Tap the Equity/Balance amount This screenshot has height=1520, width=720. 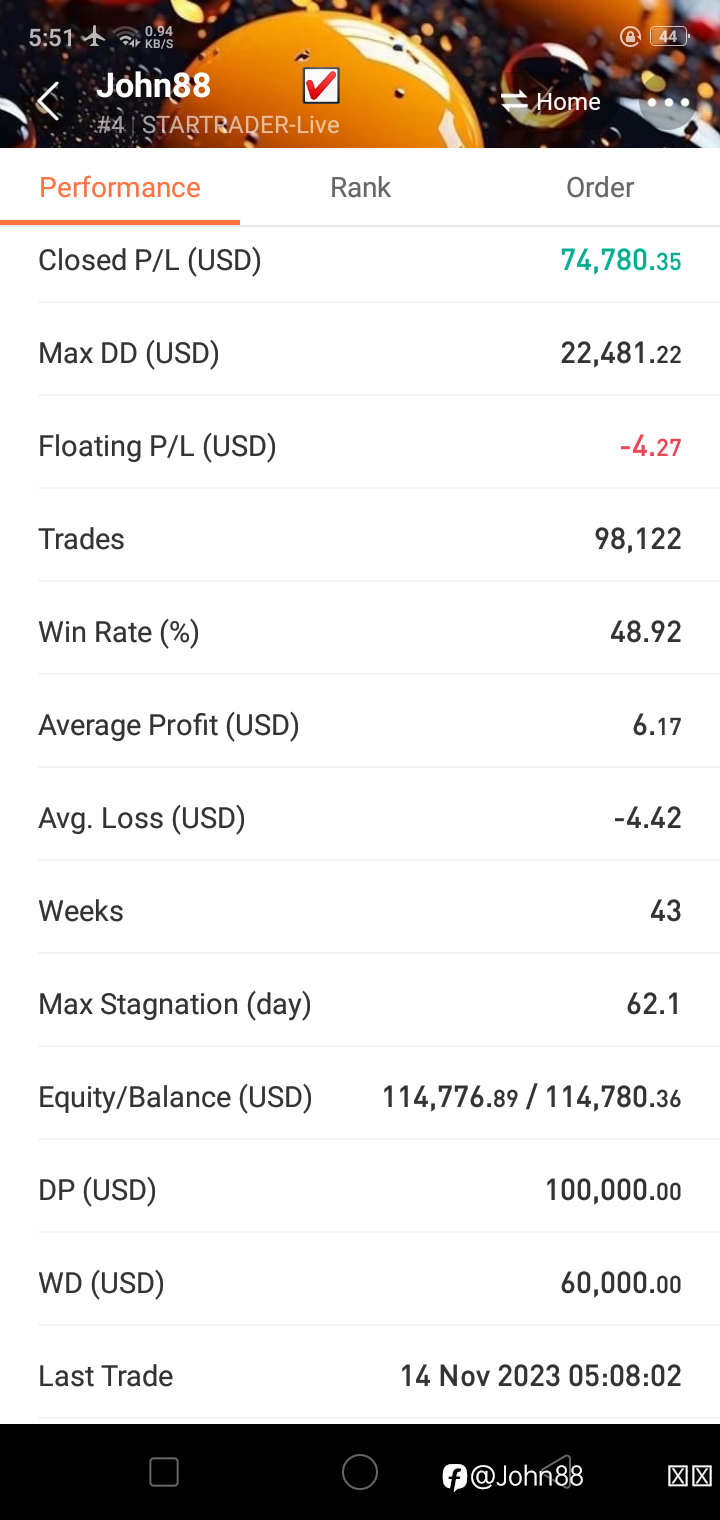pyautogui.click(x=531, y=1098)
